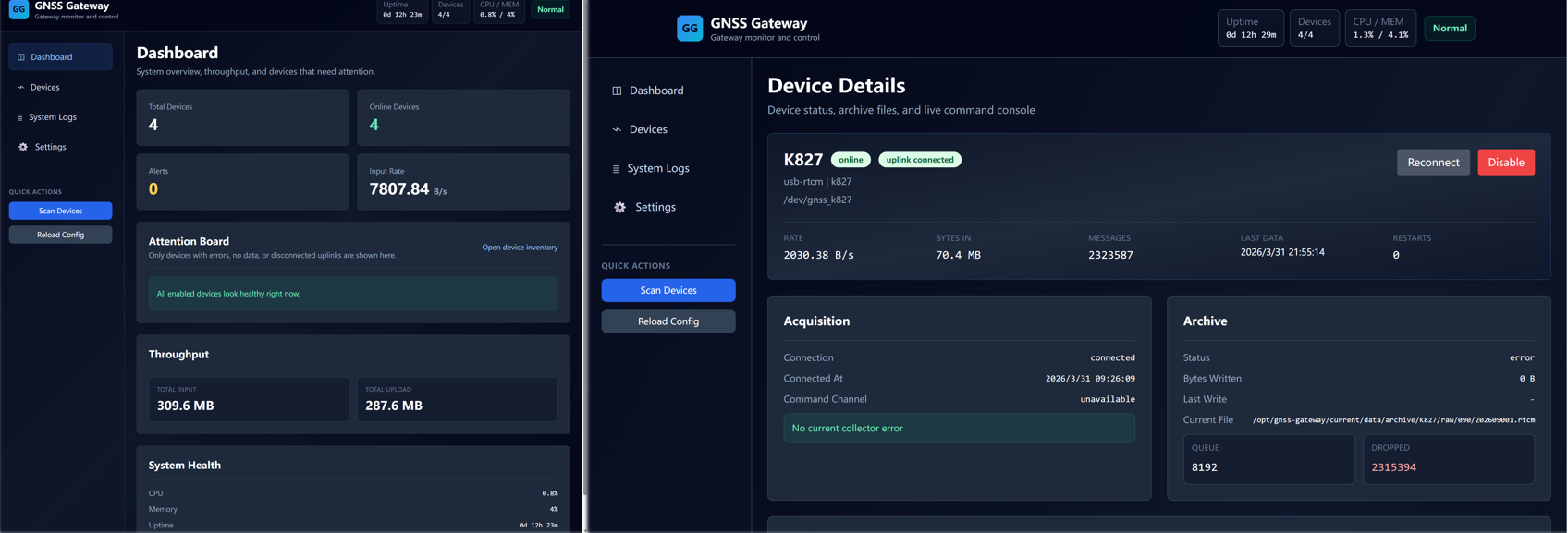The image size is (1568, 533).
Task: Disable the K827 device
Action: point(1506,163)
